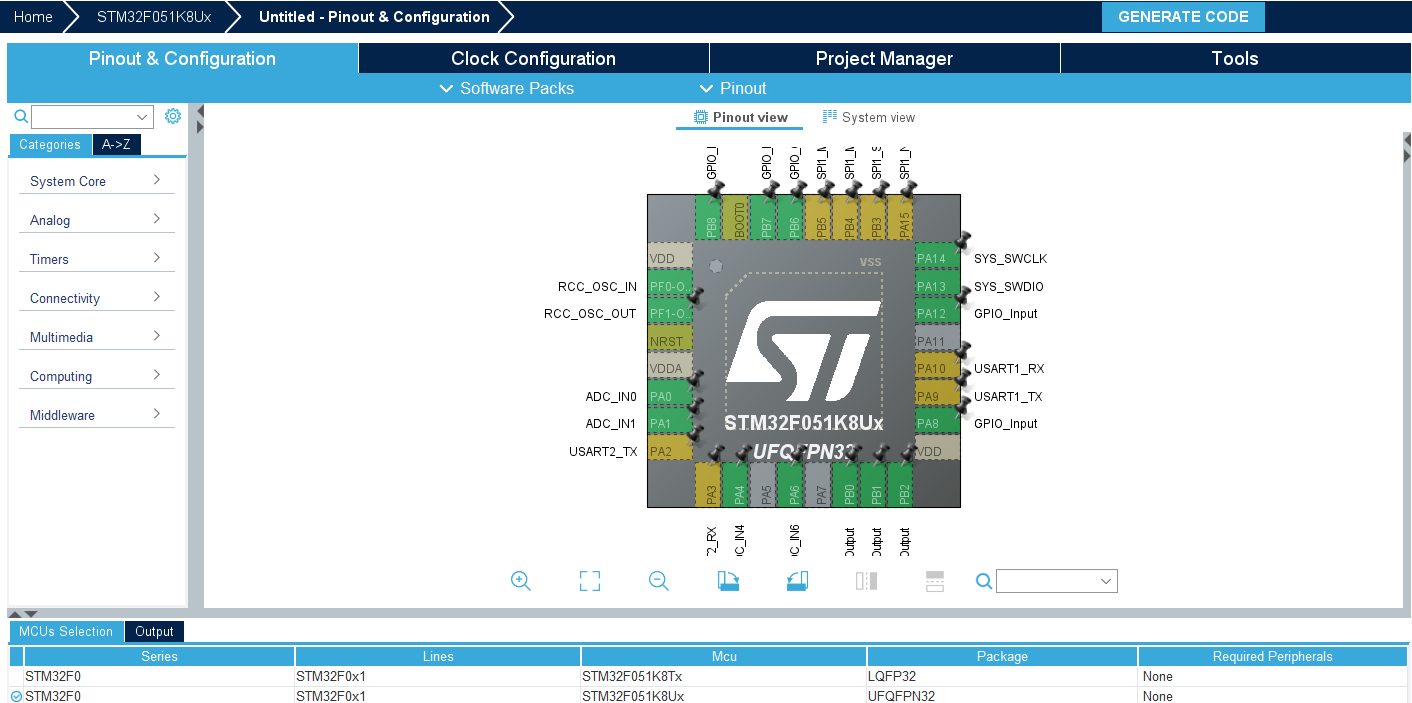Select pin PB2 on the chip

[901, 484]
